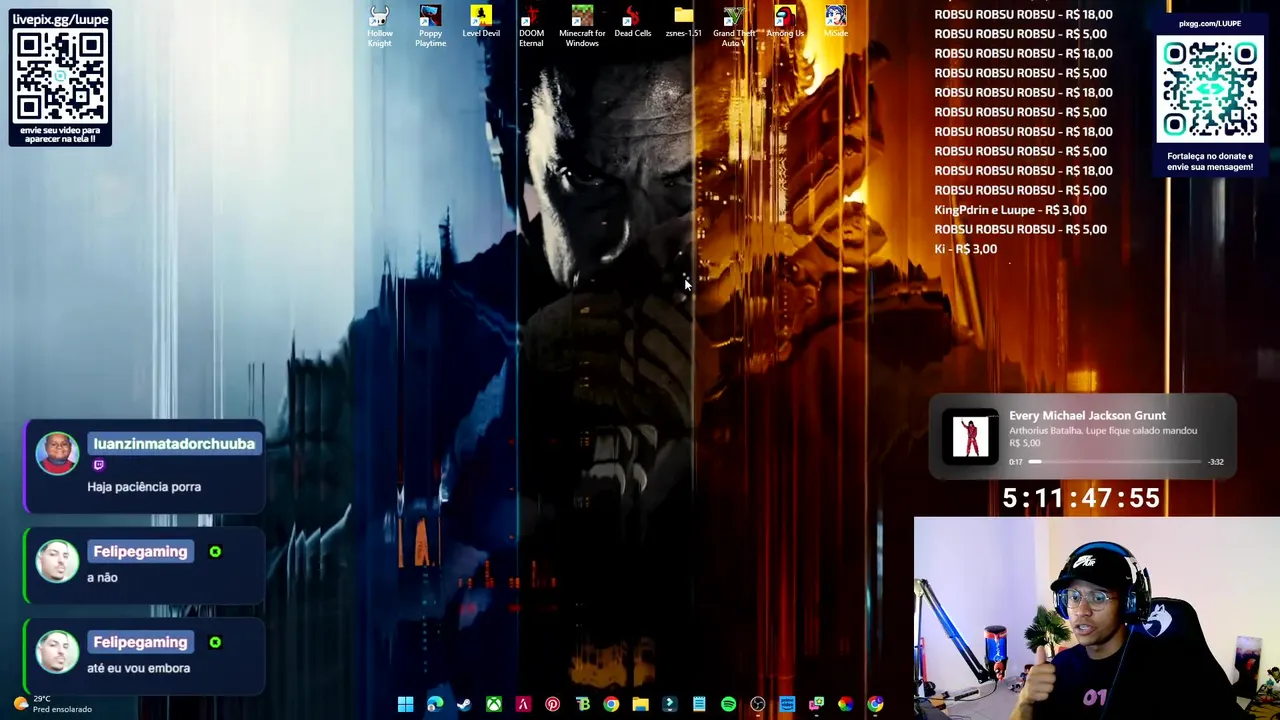Open the green TB app in taskbar
This screenshot has height=720, width=1280.
pyautogui.click(x=582, y=704)
